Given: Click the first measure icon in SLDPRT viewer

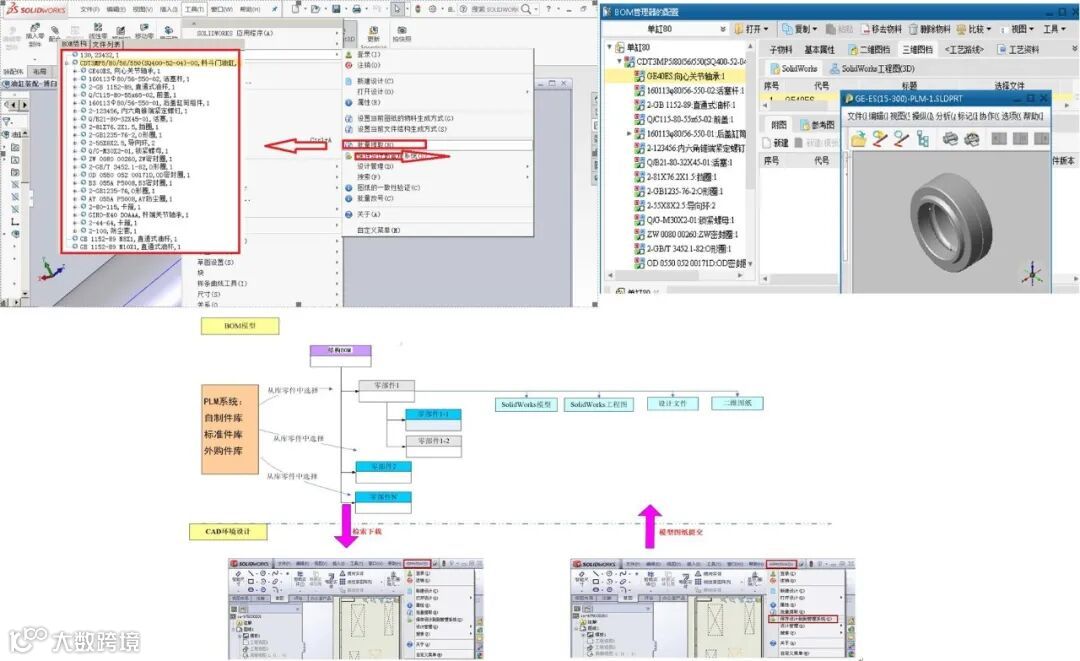Looking at the screenshot, I should (880, 139).
